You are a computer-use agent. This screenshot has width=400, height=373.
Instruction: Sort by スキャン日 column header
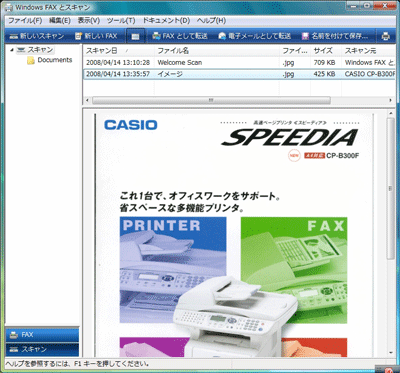(x=119, y=51)
